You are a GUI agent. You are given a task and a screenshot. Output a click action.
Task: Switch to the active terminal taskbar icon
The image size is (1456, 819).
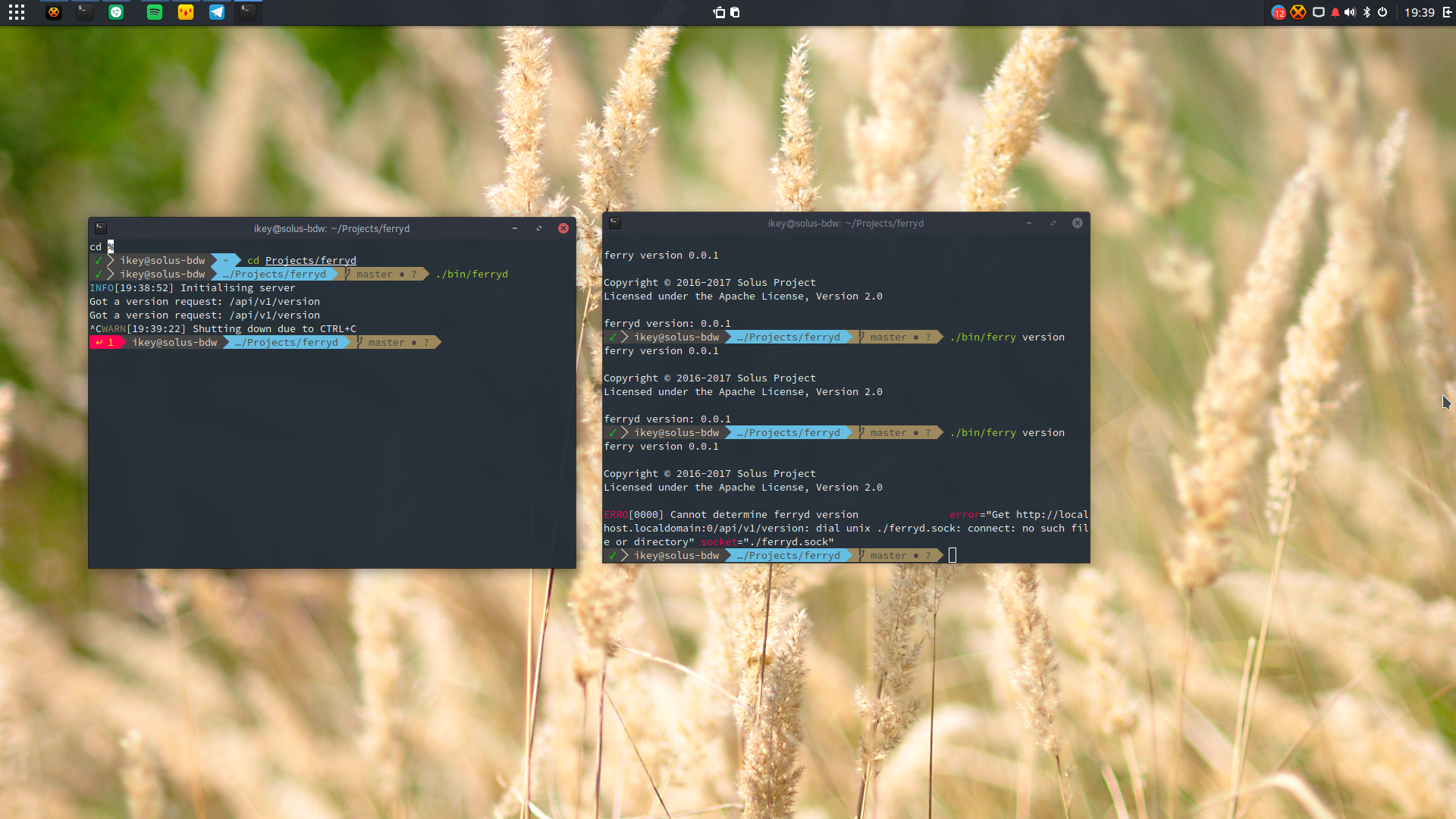248,12
